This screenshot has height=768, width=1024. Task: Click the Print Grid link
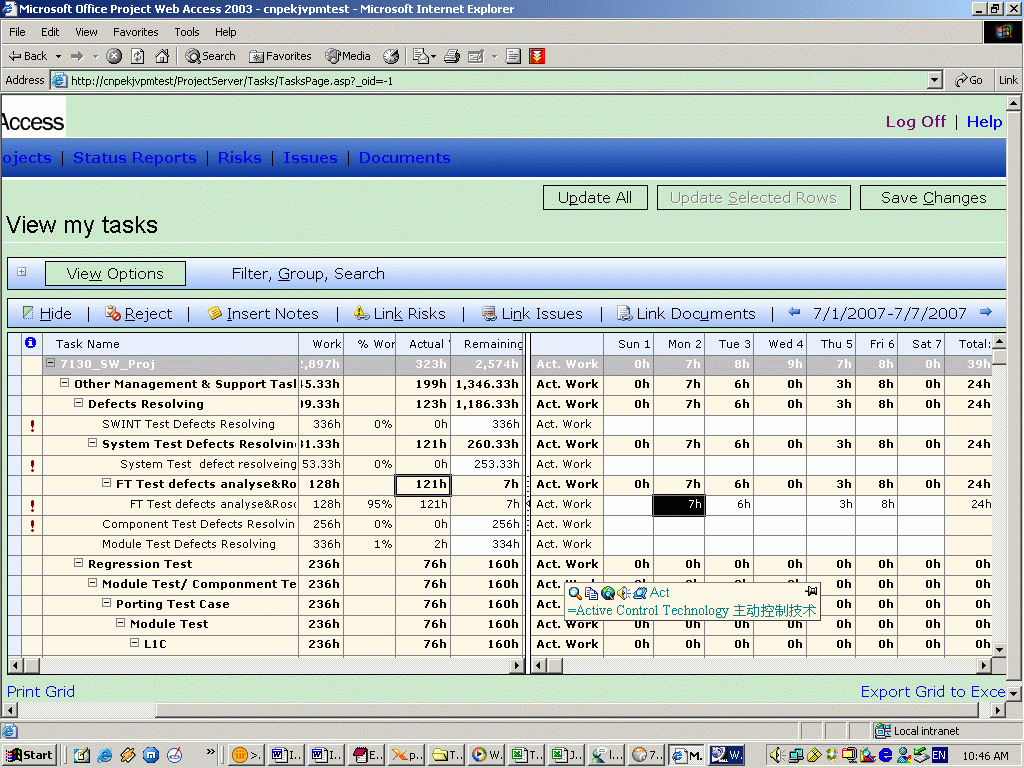pyautogui.click(x=40, y=691)
